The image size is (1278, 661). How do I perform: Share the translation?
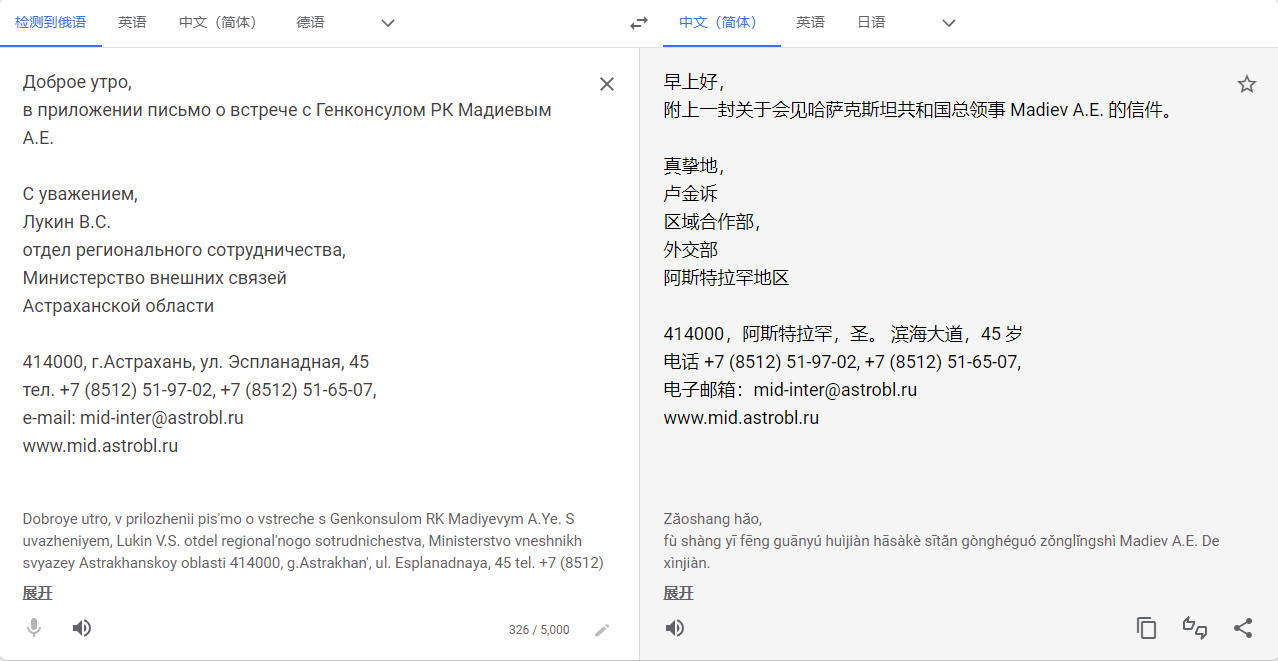[1243, 628]
